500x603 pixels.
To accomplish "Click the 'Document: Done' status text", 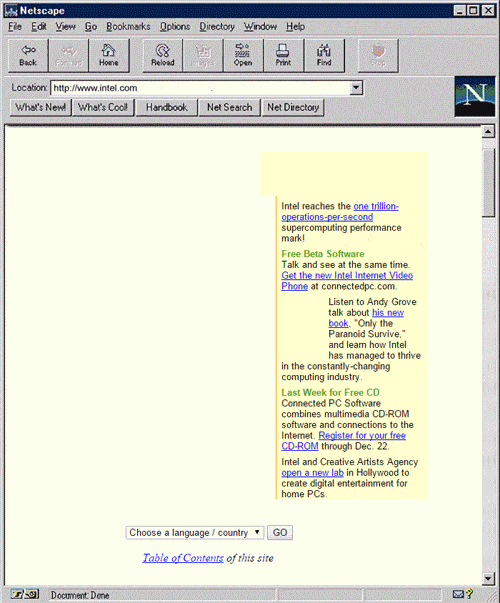I will click(x=80, y=595).
